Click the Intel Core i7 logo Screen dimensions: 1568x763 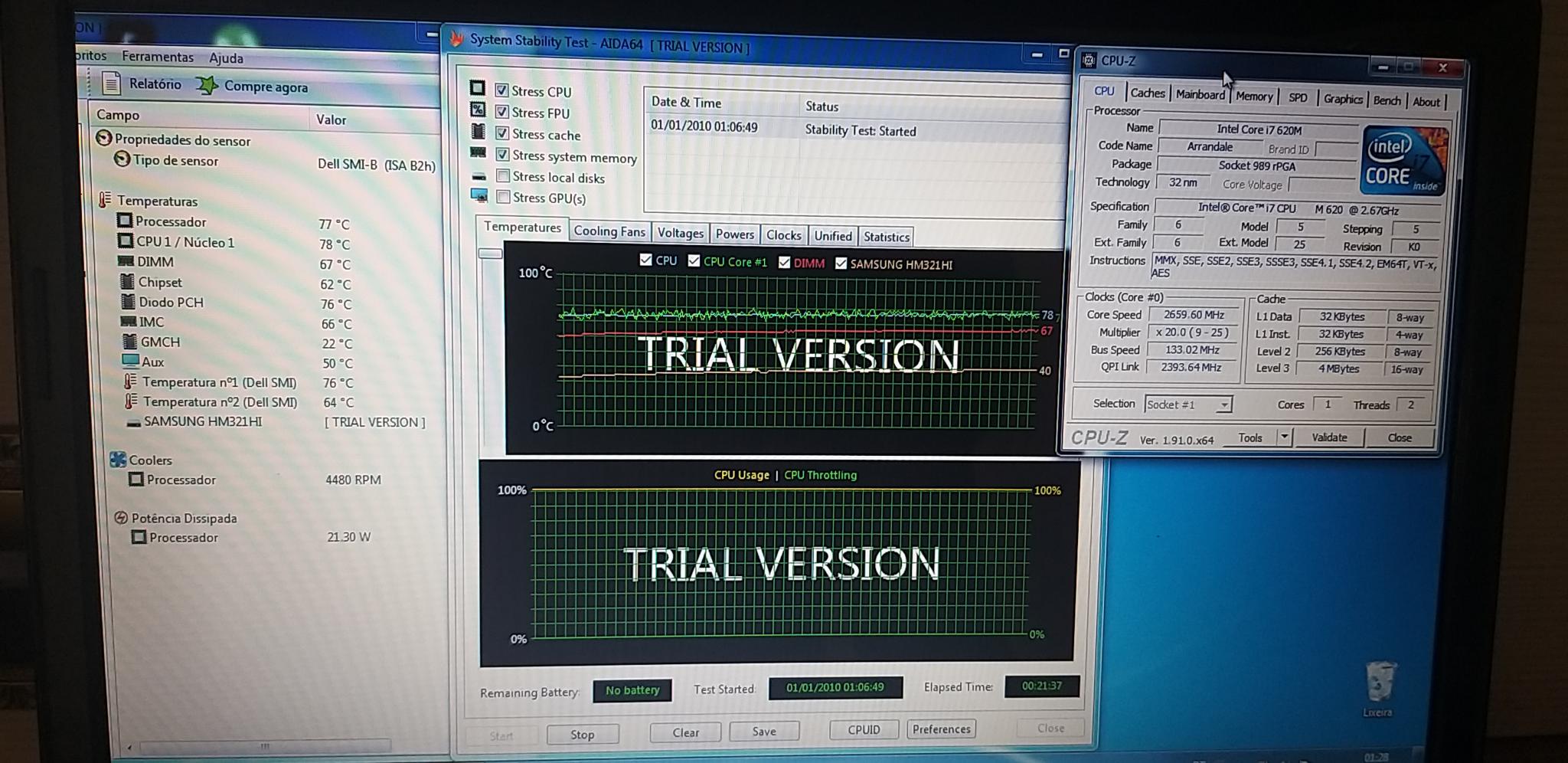1404,160
